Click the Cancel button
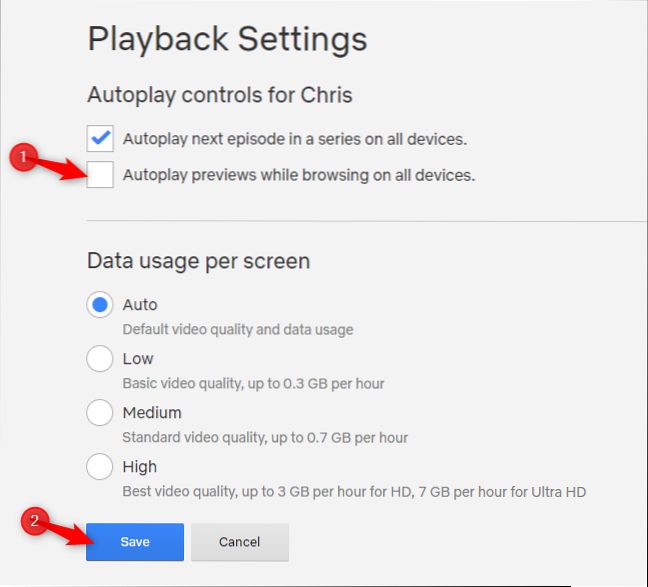The width and height of the screenshot is (648, 587). point(240,542)
